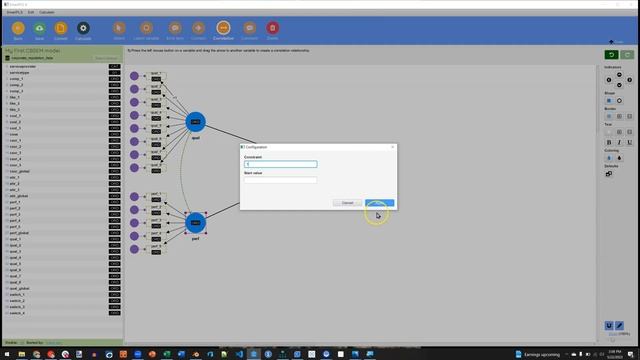Image resolution: width=640 pixels, height=360 pixels.
Task: Open the Edit menu
Action: [x=31, y=12]
